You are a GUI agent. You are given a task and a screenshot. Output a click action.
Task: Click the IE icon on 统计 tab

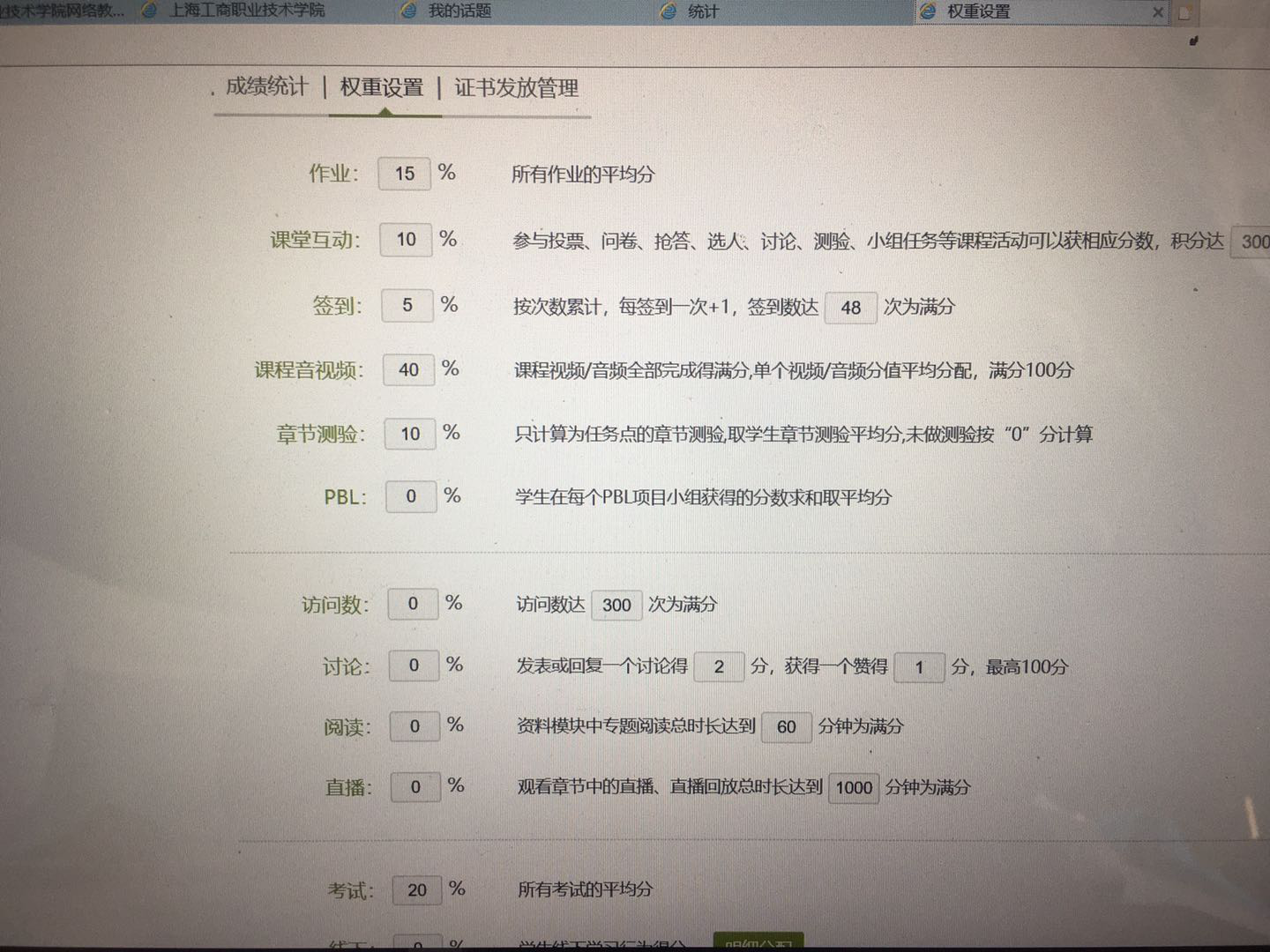tap(669, 11)
